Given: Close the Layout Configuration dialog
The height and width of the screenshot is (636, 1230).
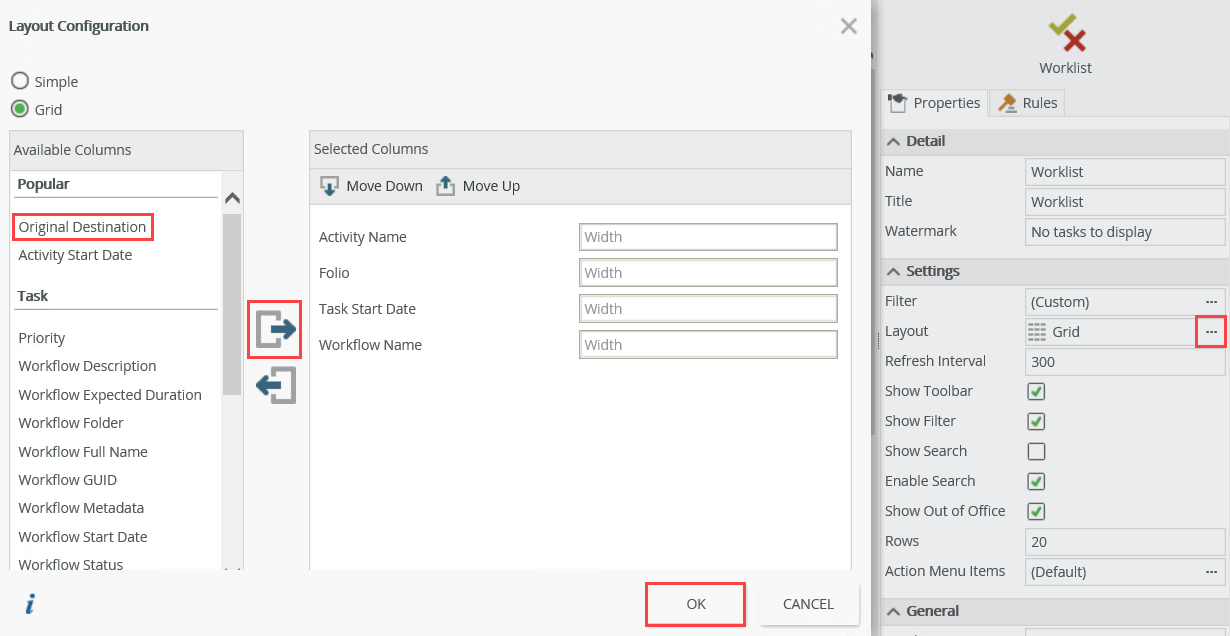Looking at the screenshot, I should [x=848, y=26].
